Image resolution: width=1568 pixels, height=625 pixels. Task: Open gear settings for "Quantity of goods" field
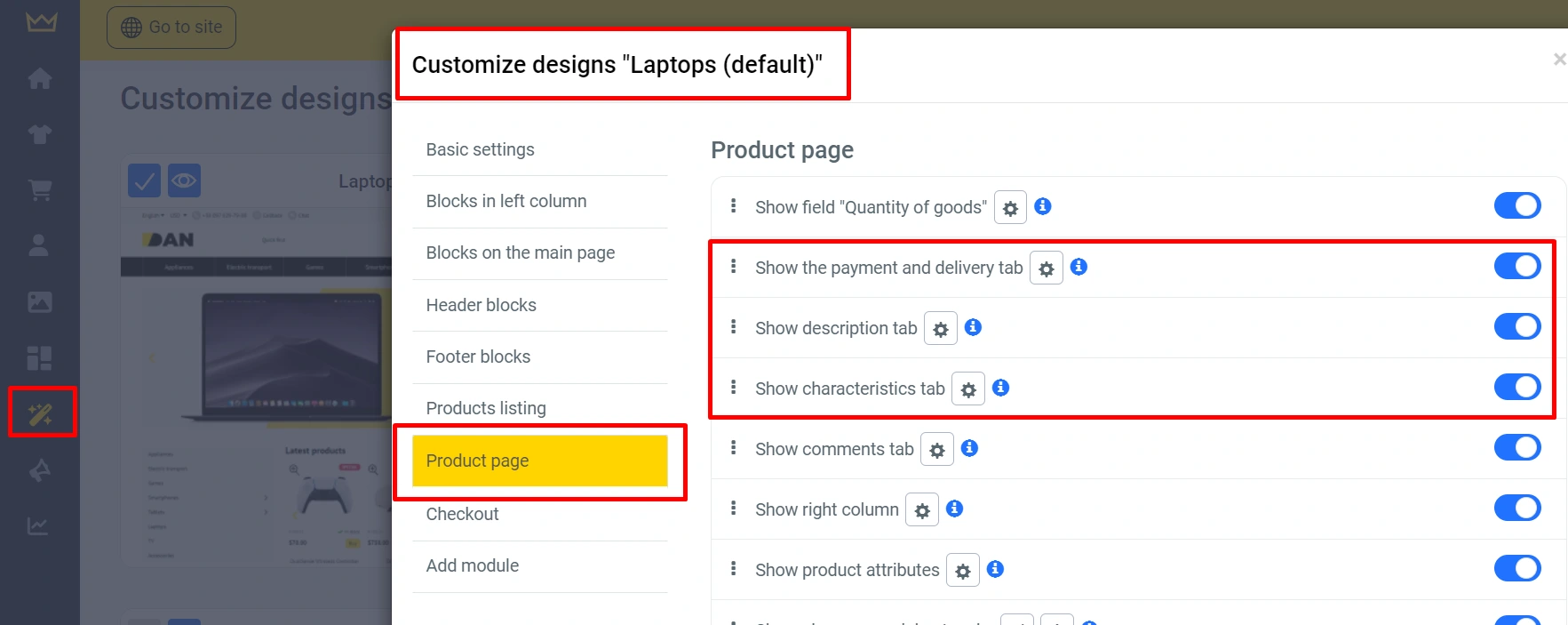[x=1010, y=208]
